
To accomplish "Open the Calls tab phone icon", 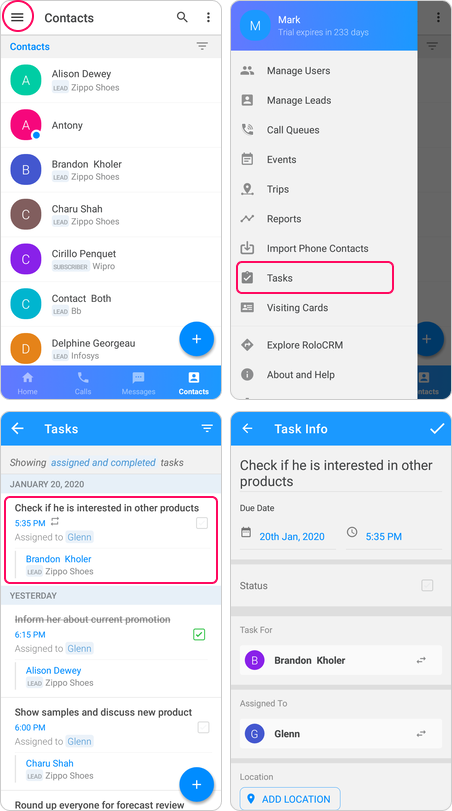I will (x=83, y=378).
